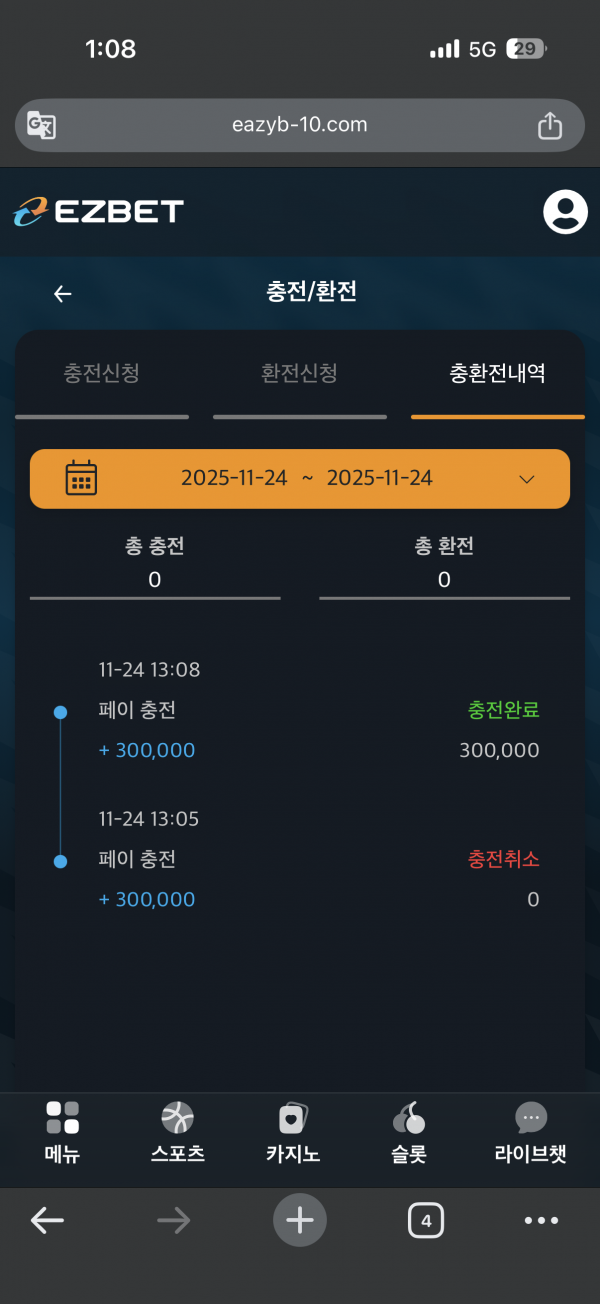The height and width of the screenshot is (1304, 600).
Task: Tap the eazyb-10.com address field
Action: coord(299,125)
